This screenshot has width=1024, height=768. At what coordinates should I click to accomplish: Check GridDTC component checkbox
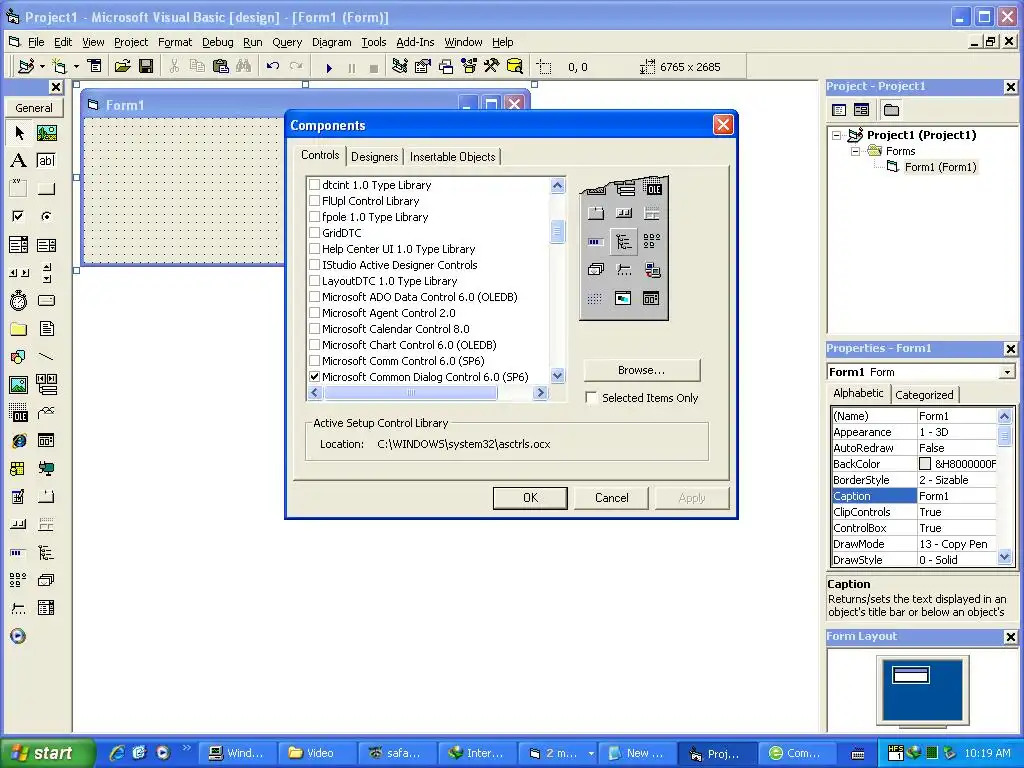pyautogui.click(x=315, y=233)
